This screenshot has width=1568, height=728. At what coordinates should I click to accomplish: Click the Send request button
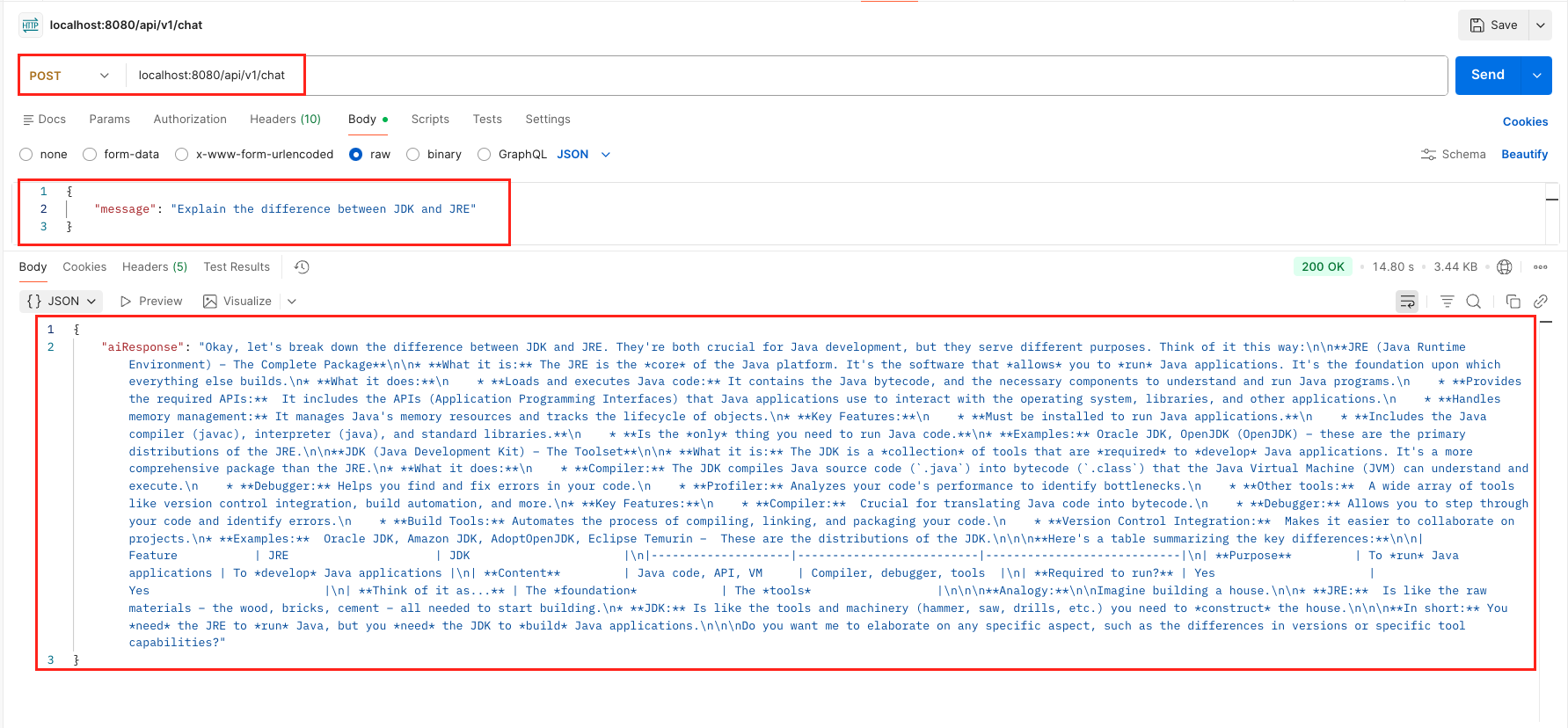1487,76
